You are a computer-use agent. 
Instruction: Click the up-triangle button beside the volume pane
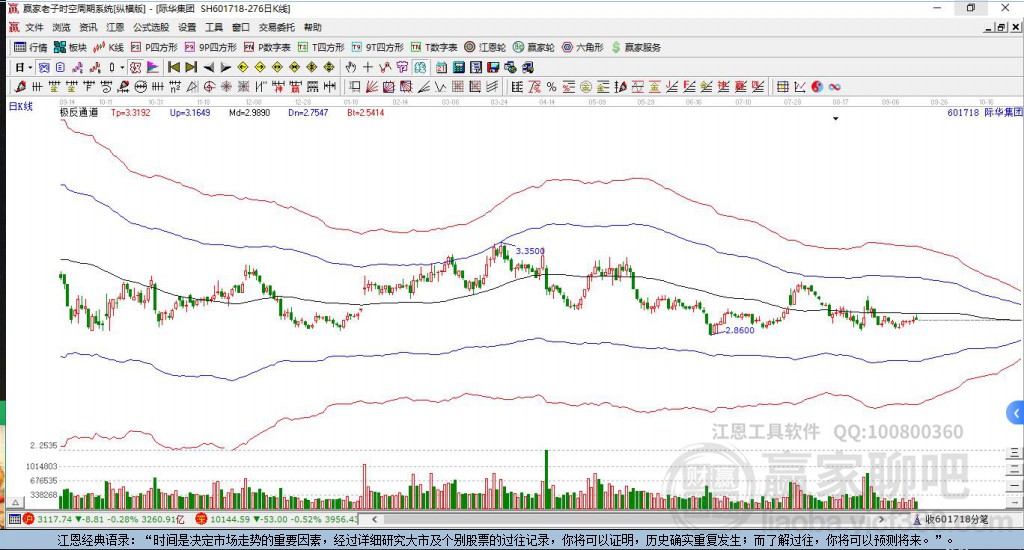tap(16, 503)
